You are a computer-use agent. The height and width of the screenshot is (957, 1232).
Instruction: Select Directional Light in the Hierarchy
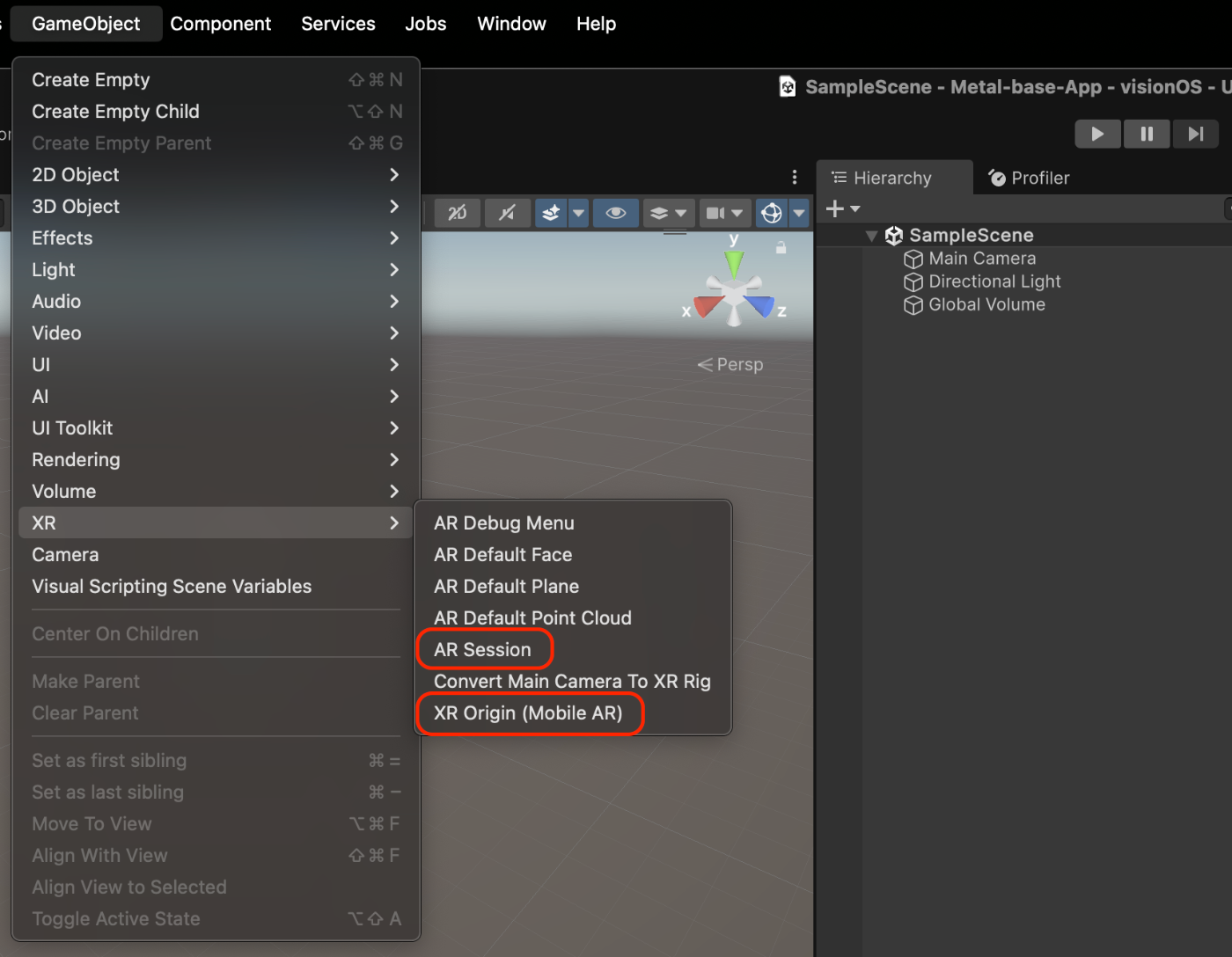(x=994, y=281)
